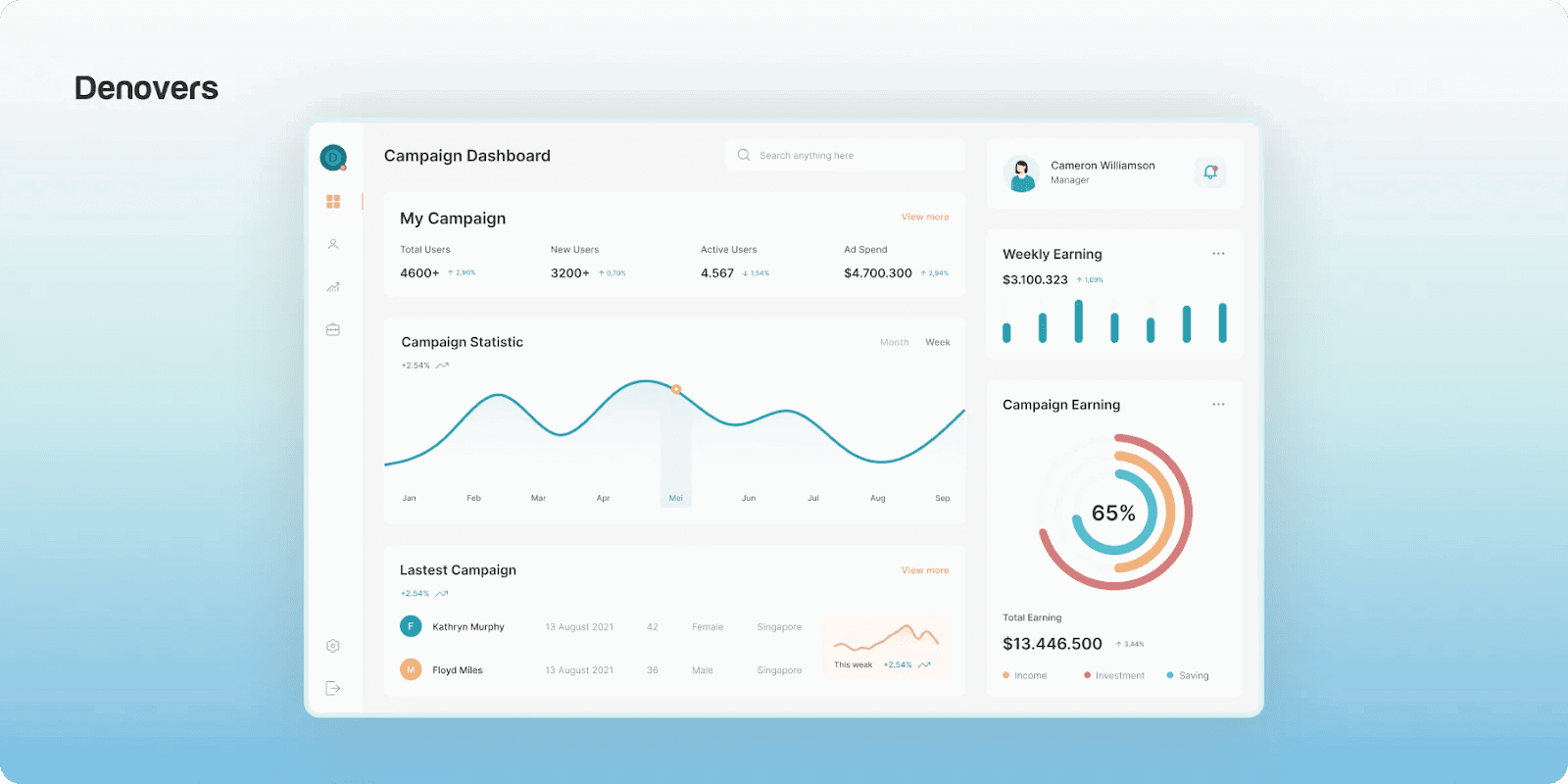Switch Campaign Statistic to Month view
The width and height of the screenshot is (1568, 784).
point(894,342)
